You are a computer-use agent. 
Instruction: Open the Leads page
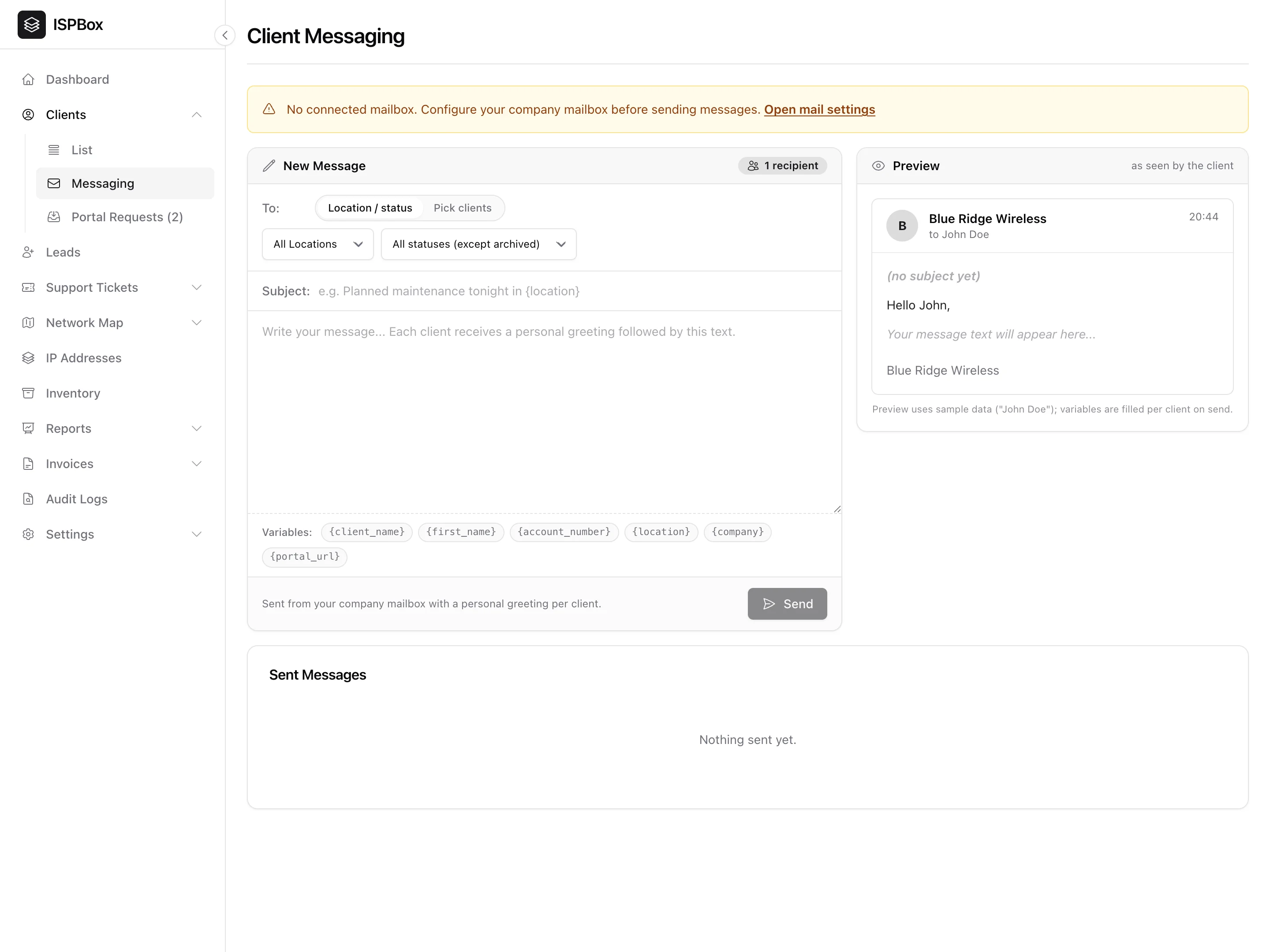pyautogui.click(x=112, y=252)
